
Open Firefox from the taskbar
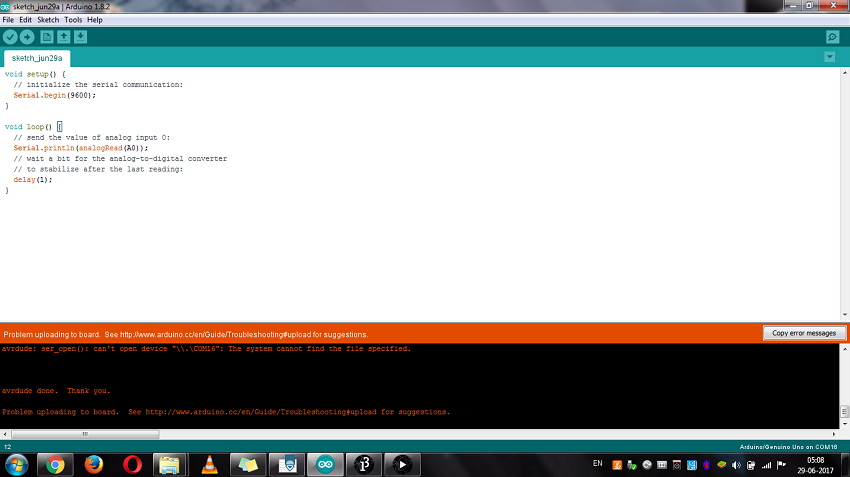[94, 465]
